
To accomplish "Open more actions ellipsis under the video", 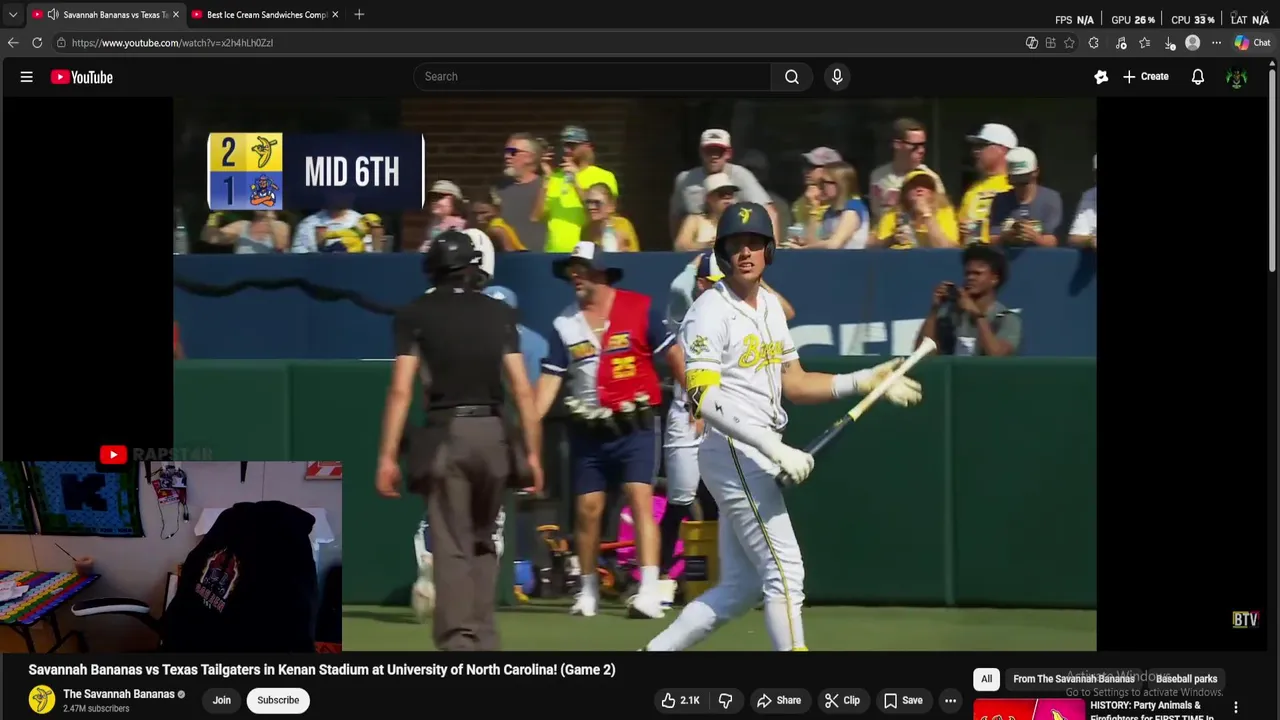I will pyautogui.click(x=951, y=701).
